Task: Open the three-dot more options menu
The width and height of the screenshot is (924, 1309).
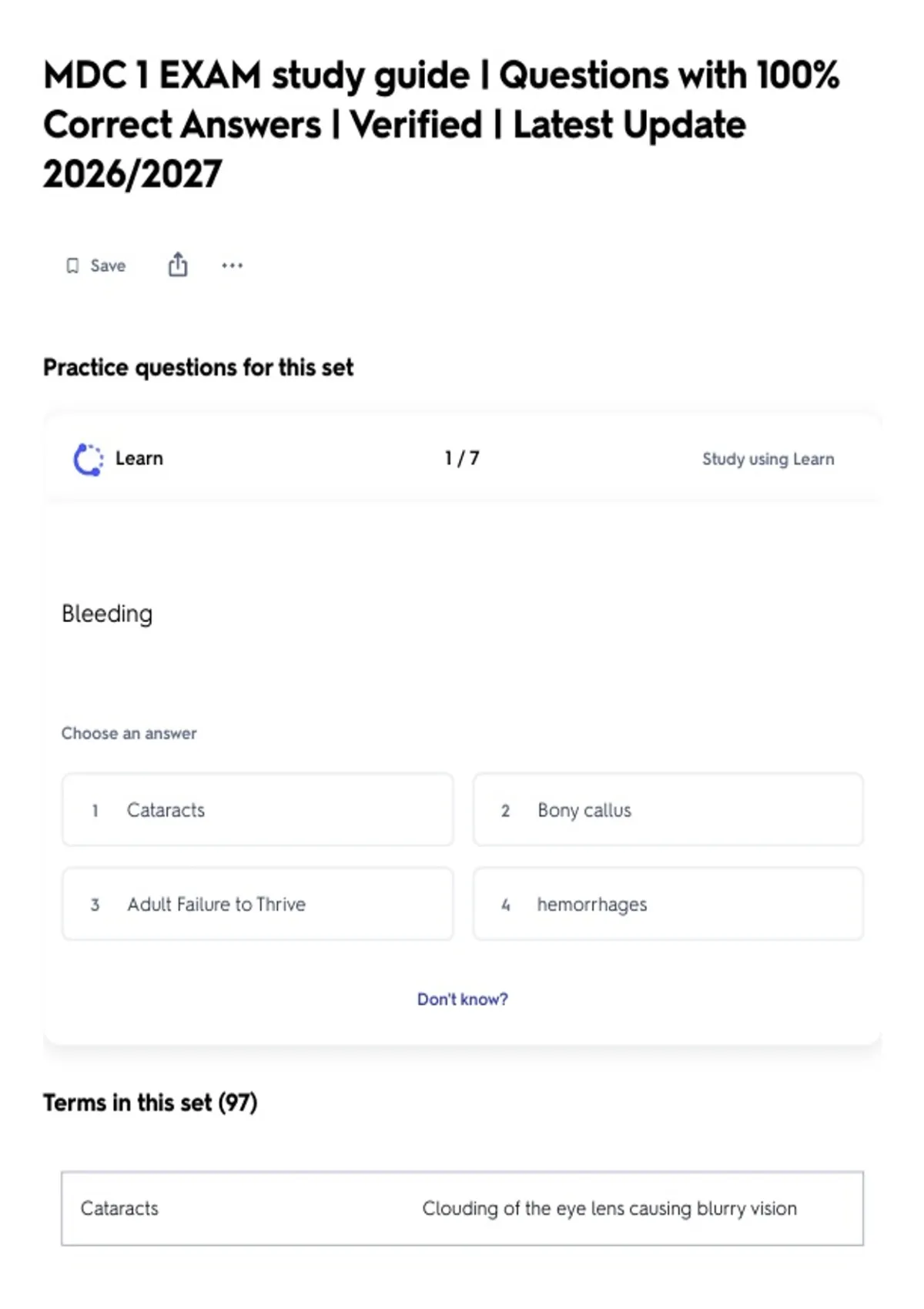Action: [x=232, y=266]
